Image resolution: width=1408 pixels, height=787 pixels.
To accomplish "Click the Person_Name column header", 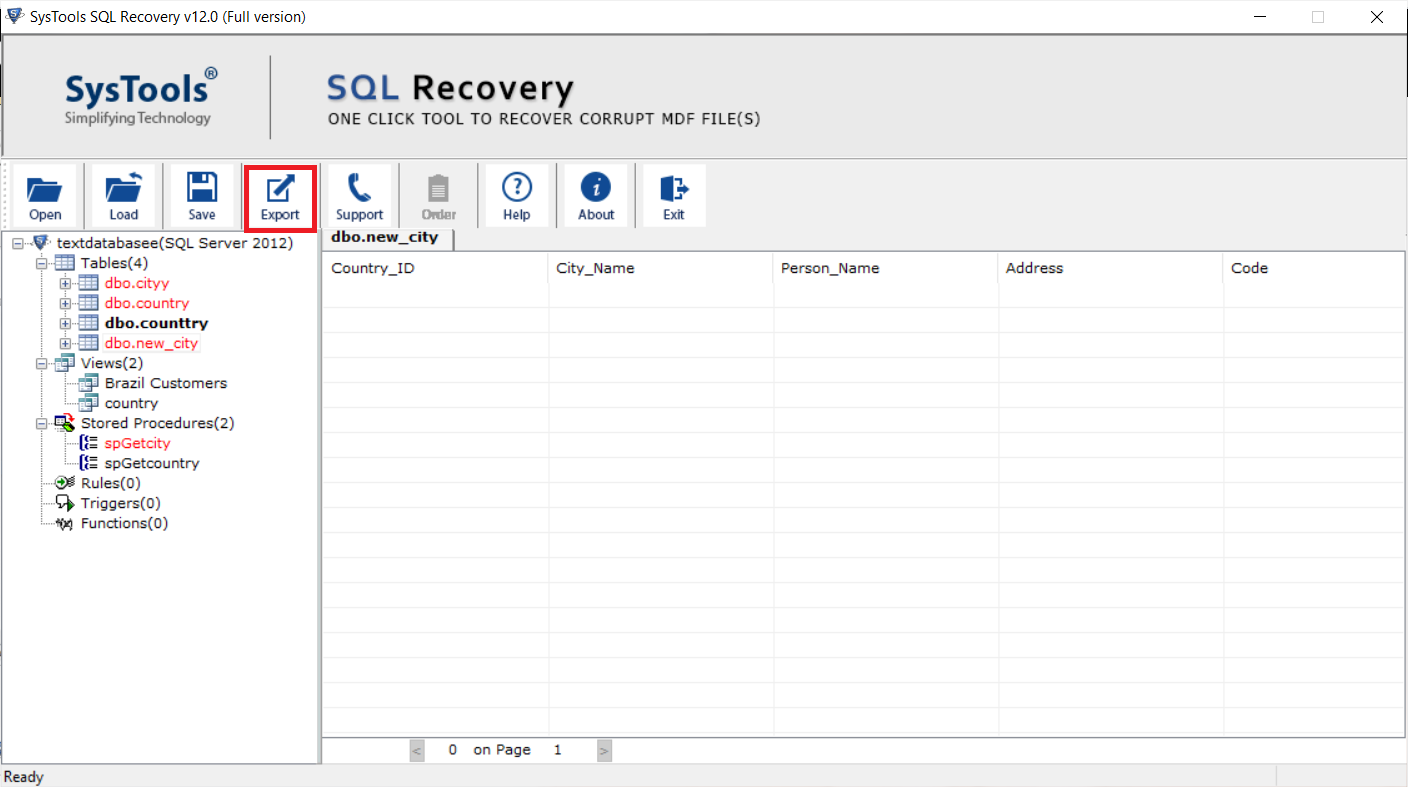I will (x=885, y=268).
